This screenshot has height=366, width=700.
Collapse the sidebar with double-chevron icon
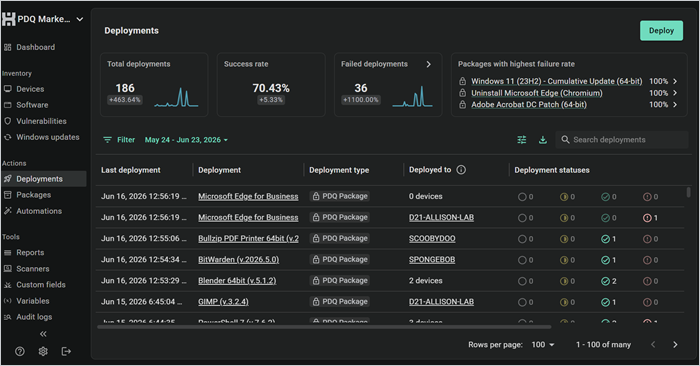coord(43,334)
